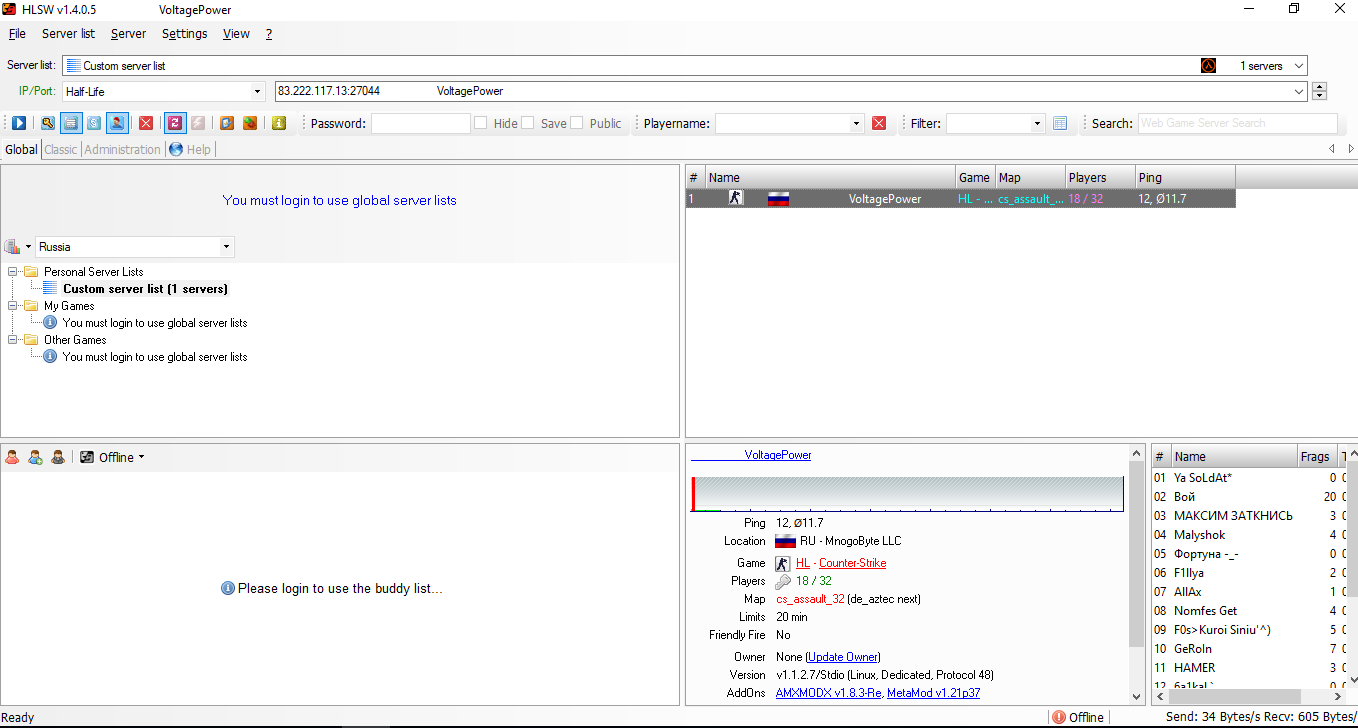Viewport: 1358px width, 728px height.
Task: Click the Offline icon in status bar
Action: (1059, 717)
